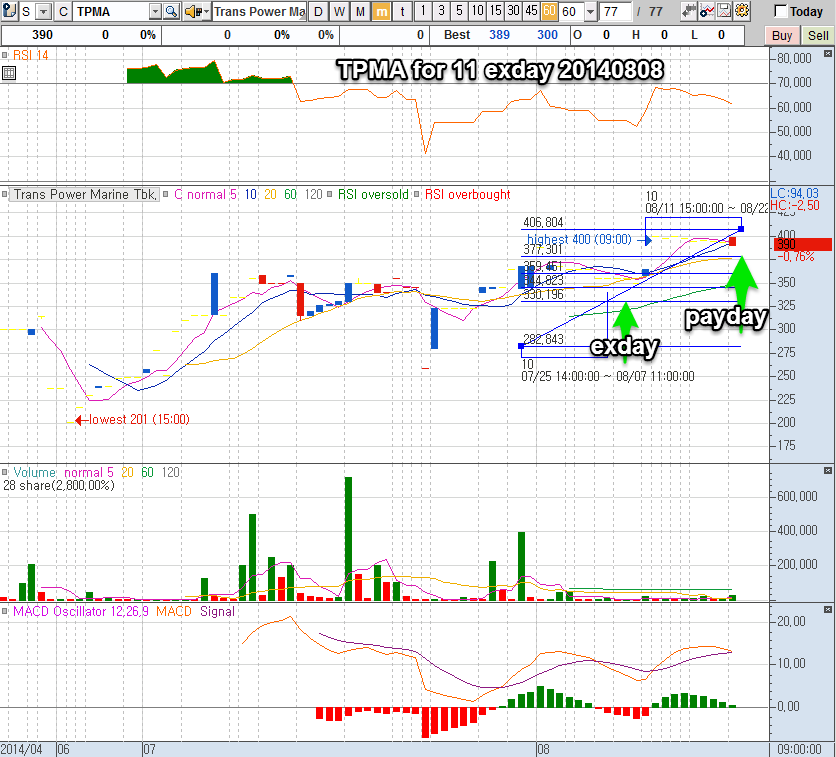This screenshot has height=757, width=836.
Task: Open chart settings gear icon
Action: coord(742,11)
